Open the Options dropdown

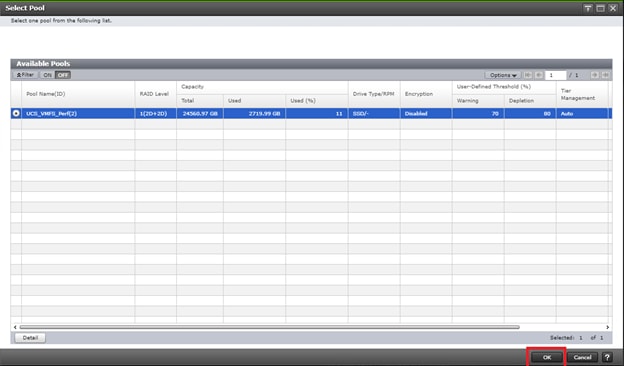pos(503,75)
